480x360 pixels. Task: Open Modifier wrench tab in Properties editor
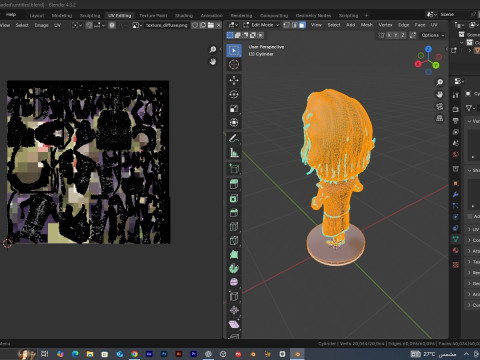click(x=456, y=195)
